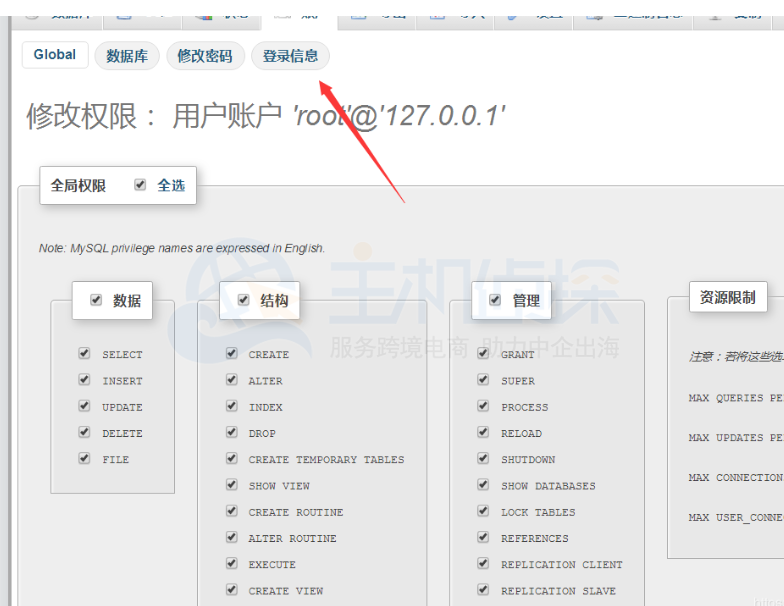Toggle the 结构 group checkbox
This screenshot has height=606, width=784.
(243, 300)
